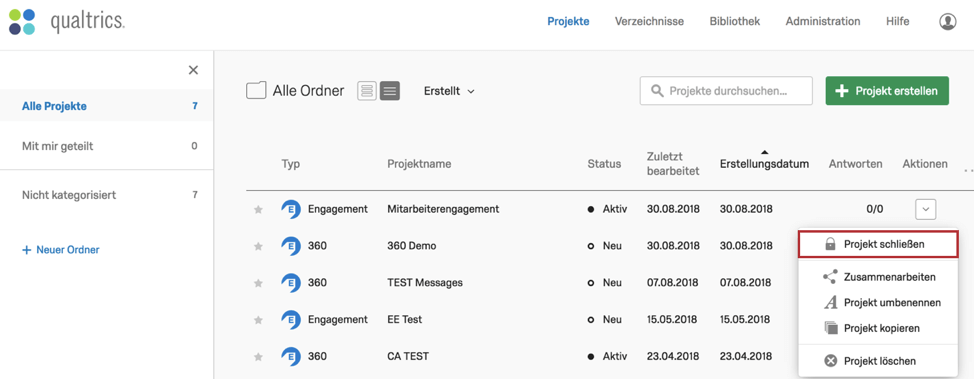The image size is (974, 379).
Task: Add a folder via Neuer Ordner
Action: click(61, 250)
